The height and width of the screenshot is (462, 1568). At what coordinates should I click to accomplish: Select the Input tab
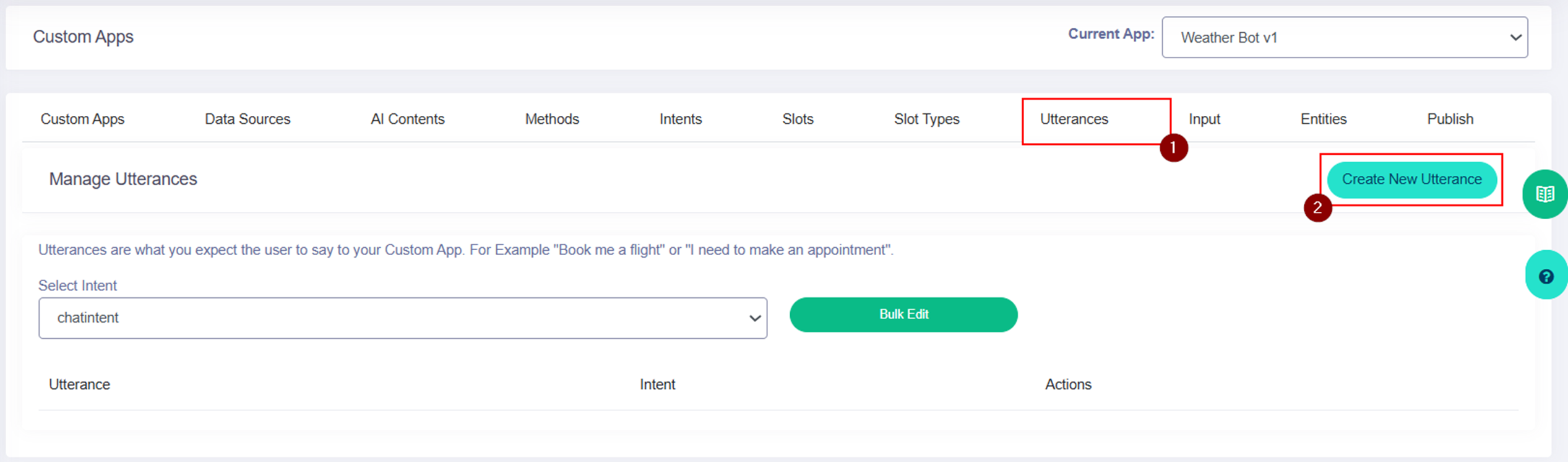[x=1204, y=119]
